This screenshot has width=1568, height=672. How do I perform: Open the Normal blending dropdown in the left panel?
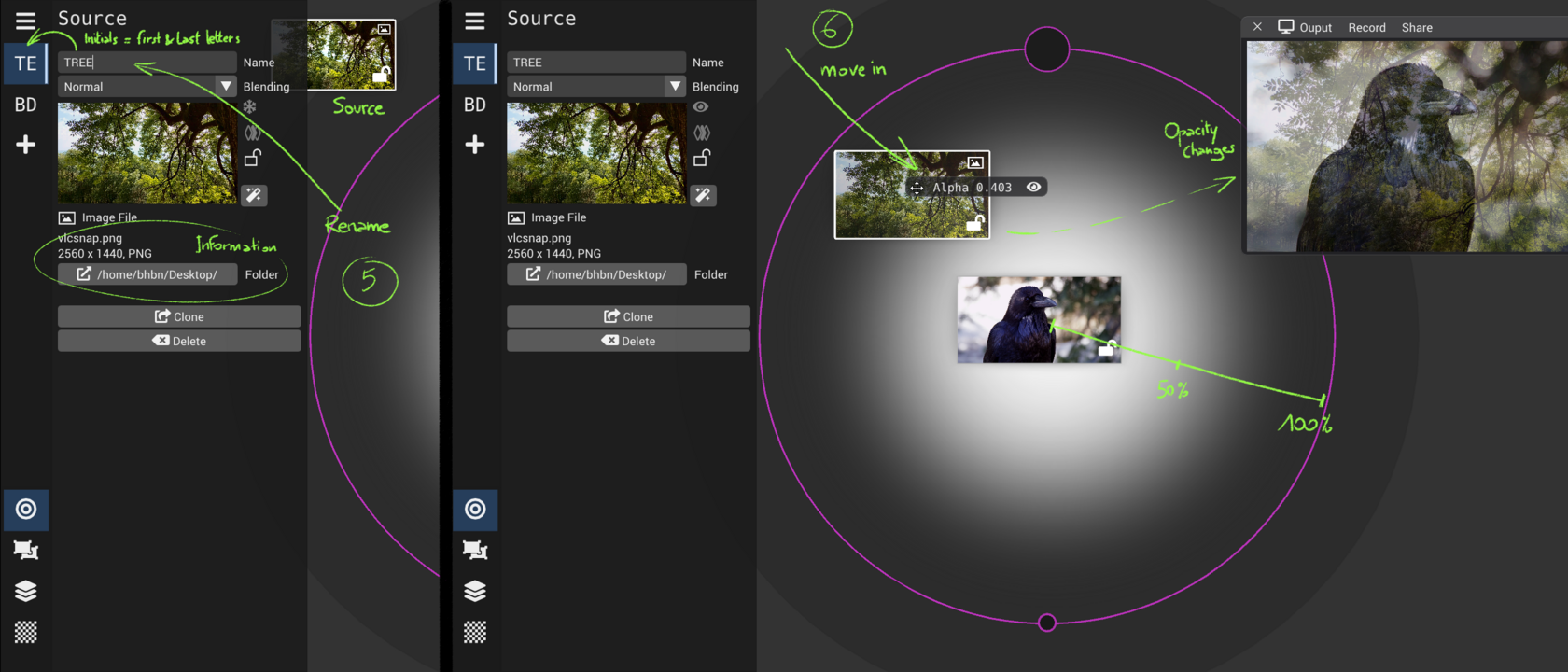(x=147, y=87)
